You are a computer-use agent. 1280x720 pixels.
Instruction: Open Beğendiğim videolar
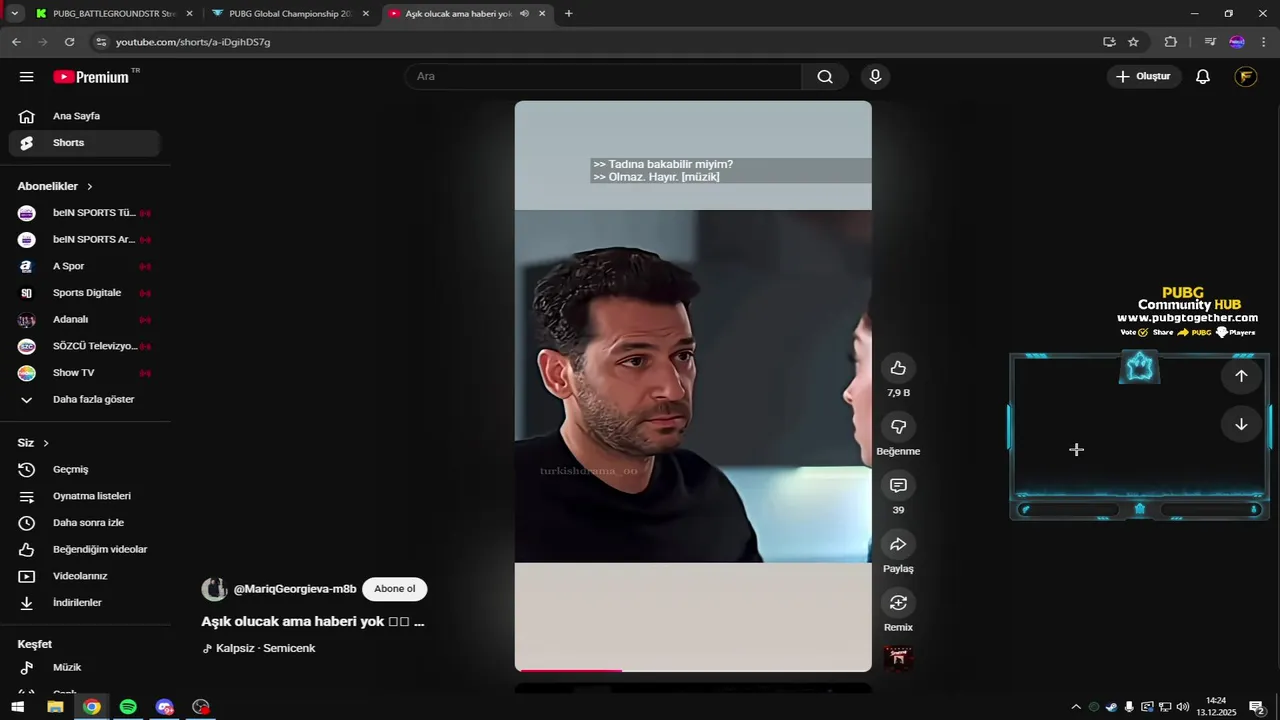(x=84, y=549)
